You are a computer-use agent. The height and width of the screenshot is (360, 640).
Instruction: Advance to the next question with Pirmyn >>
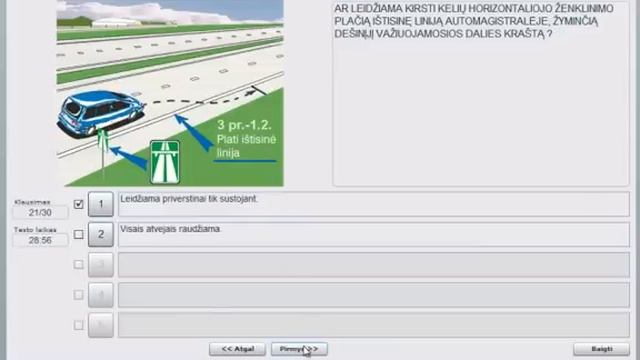click(x=299, y=349)
